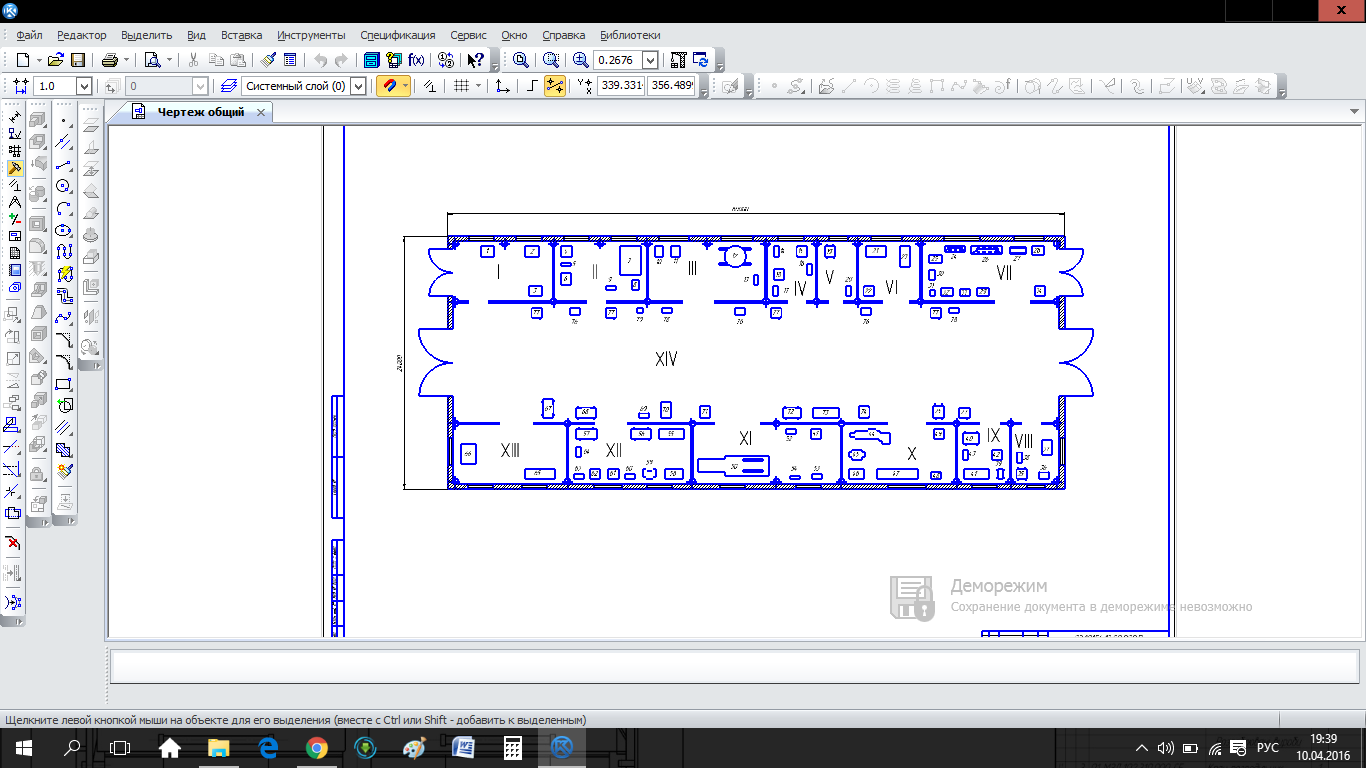Select the rectangle drawing tool
This screenshot has height=768, width=1366.
point(64,384)
